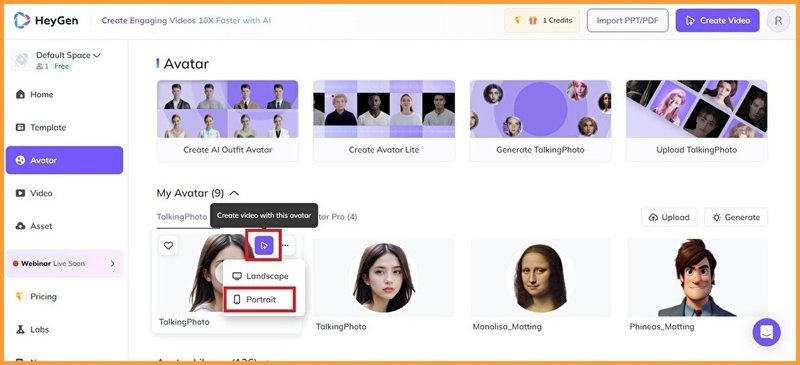Viewport: 800px width, 365px height.
Task: Click the Video play icon in sidebar
Action: (x=20, y=193)
